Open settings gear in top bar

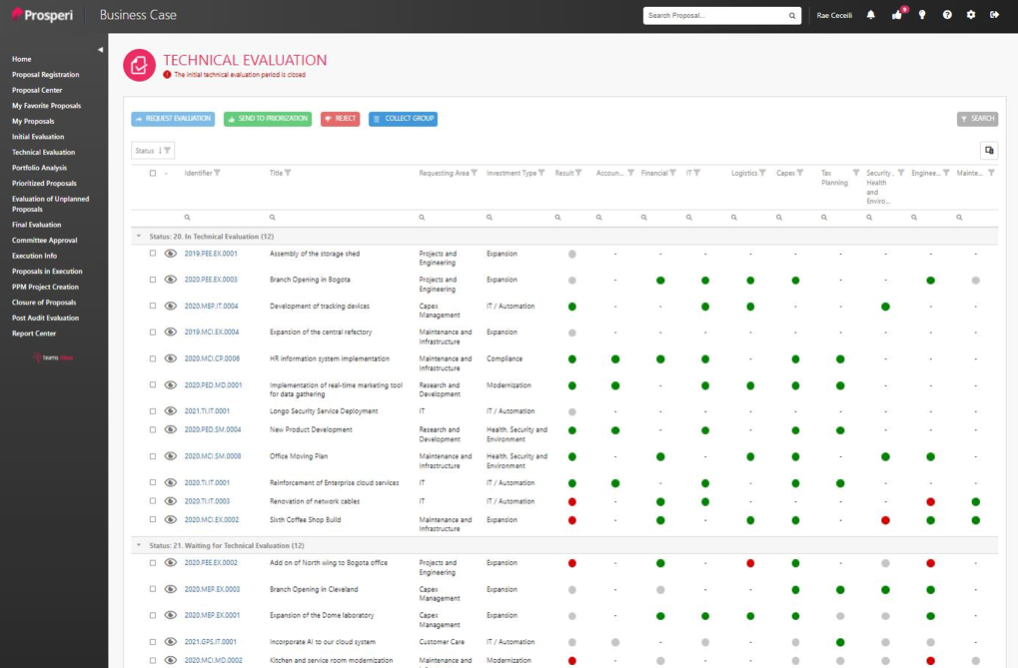point(971,15)
